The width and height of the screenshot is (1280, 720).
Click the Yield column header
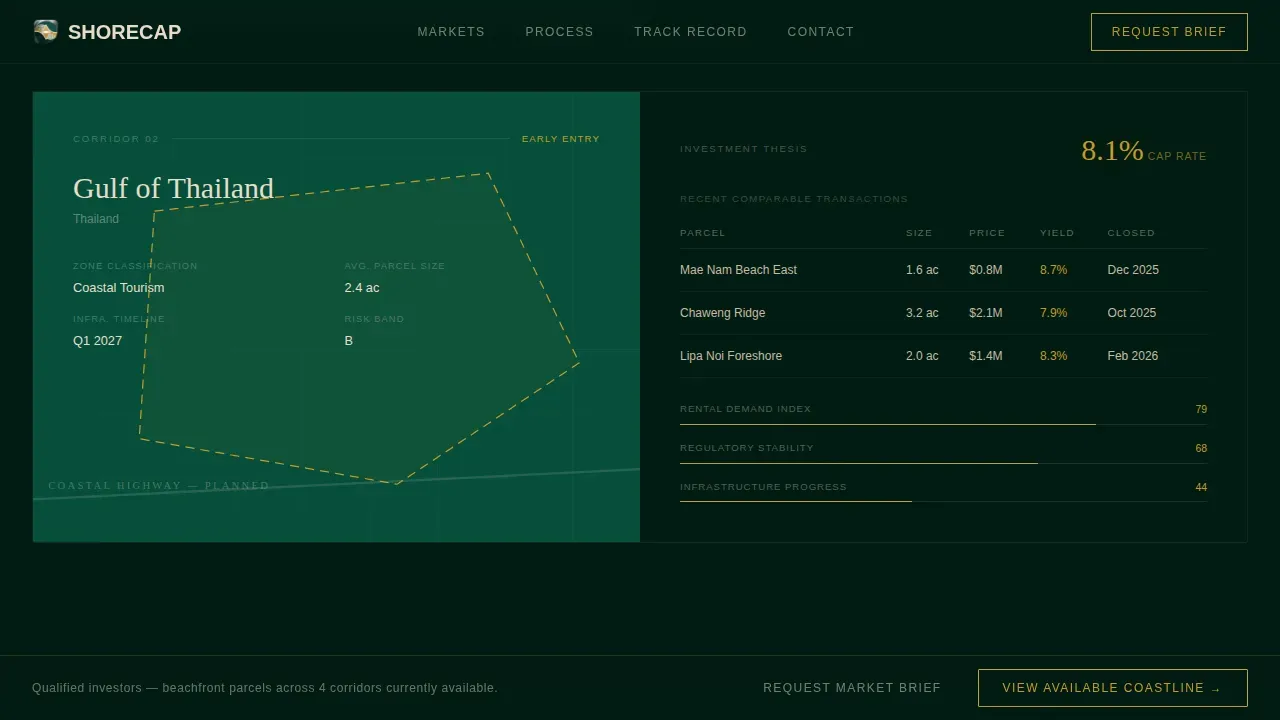[x=1057, y=233]
